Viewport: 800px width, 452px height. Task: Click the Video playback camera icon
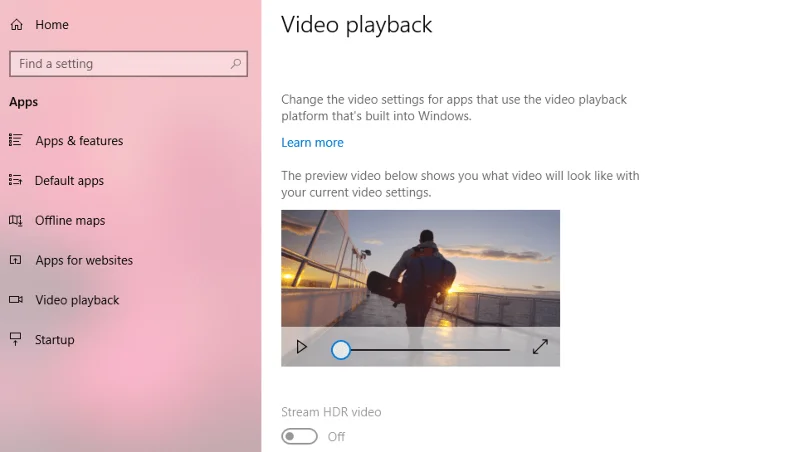click(x=16, y=300)
